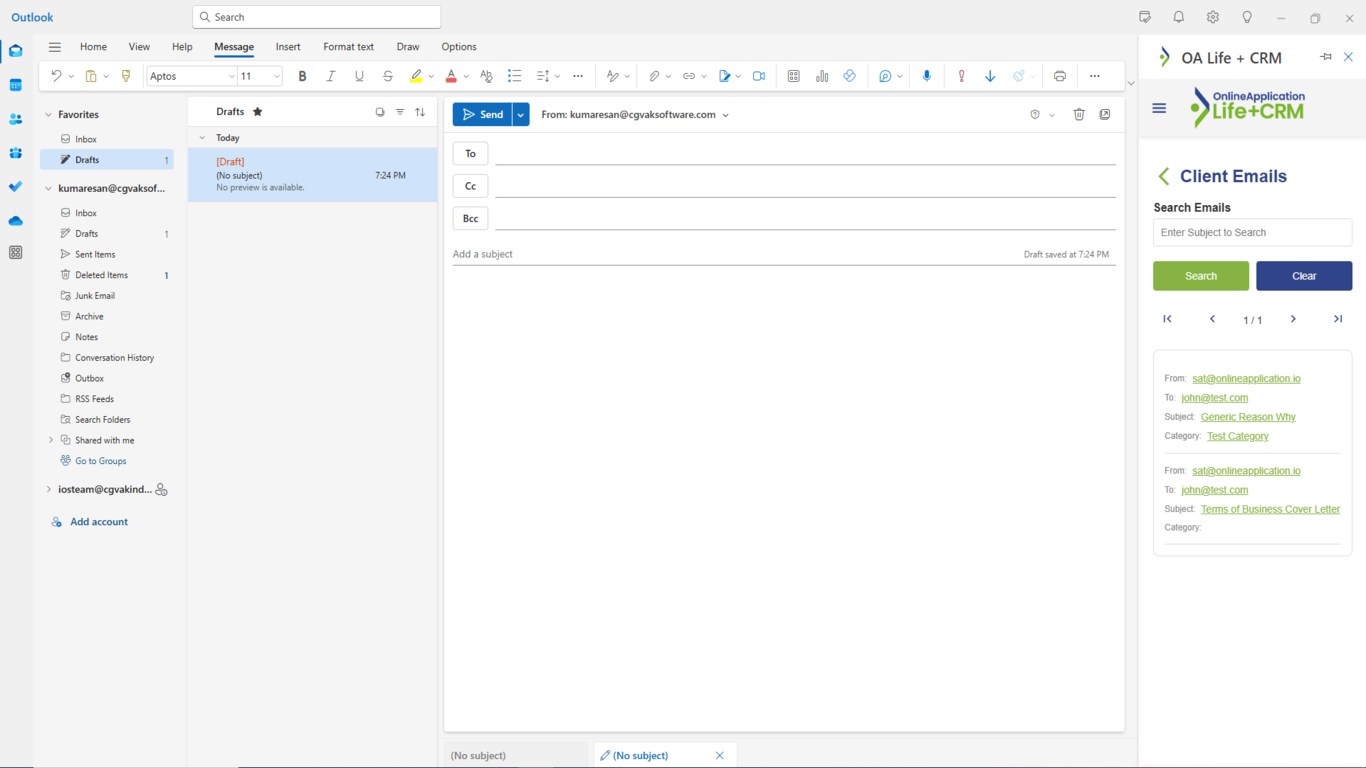Toggle the select-all icon in Drafts header
1366x768 pixels.
(380, 112)
